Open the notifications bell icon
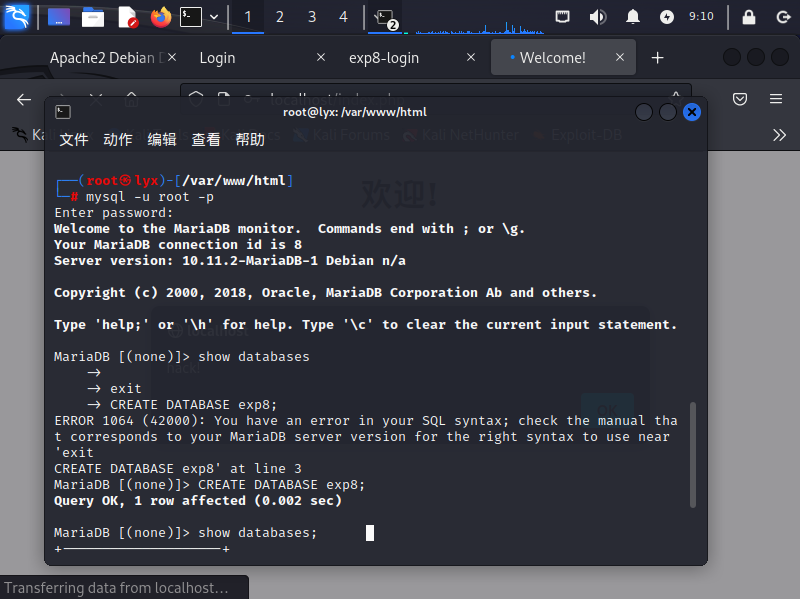Viewport: 800px width, 599px height. 633,17
